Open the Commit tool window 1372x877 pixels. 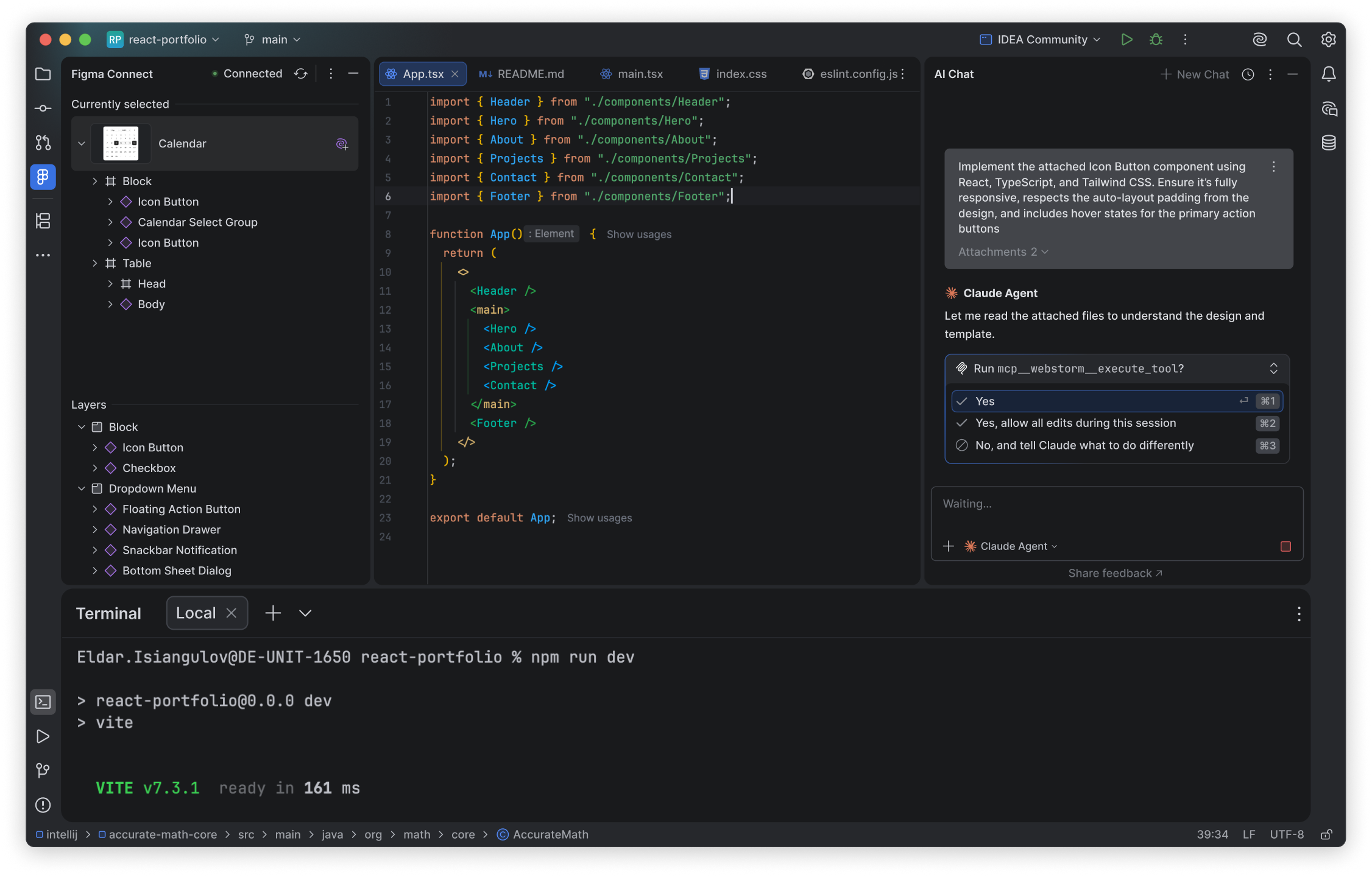pos(43,108)
